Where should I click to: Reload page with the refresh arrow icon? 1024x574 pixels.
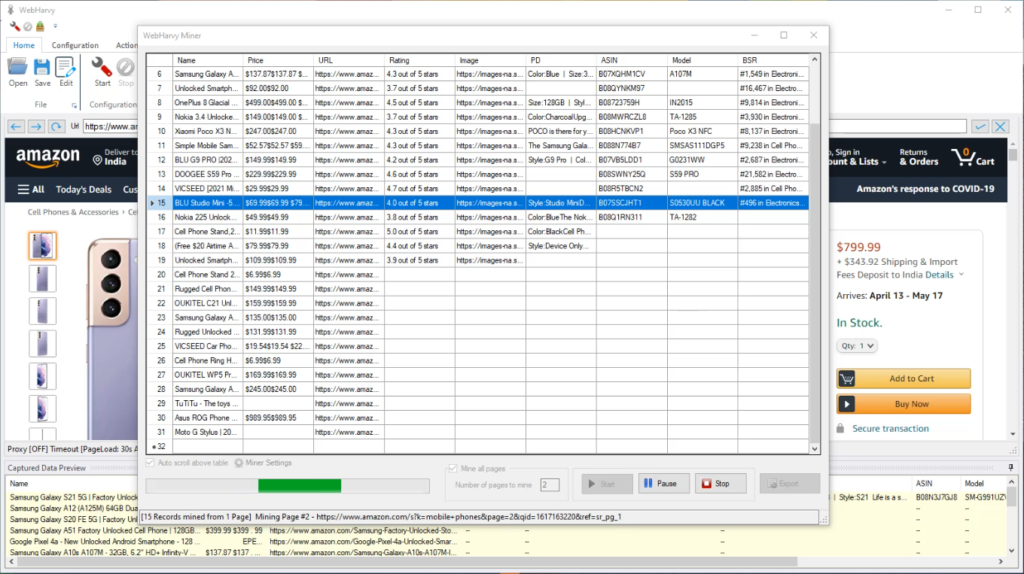56,127
